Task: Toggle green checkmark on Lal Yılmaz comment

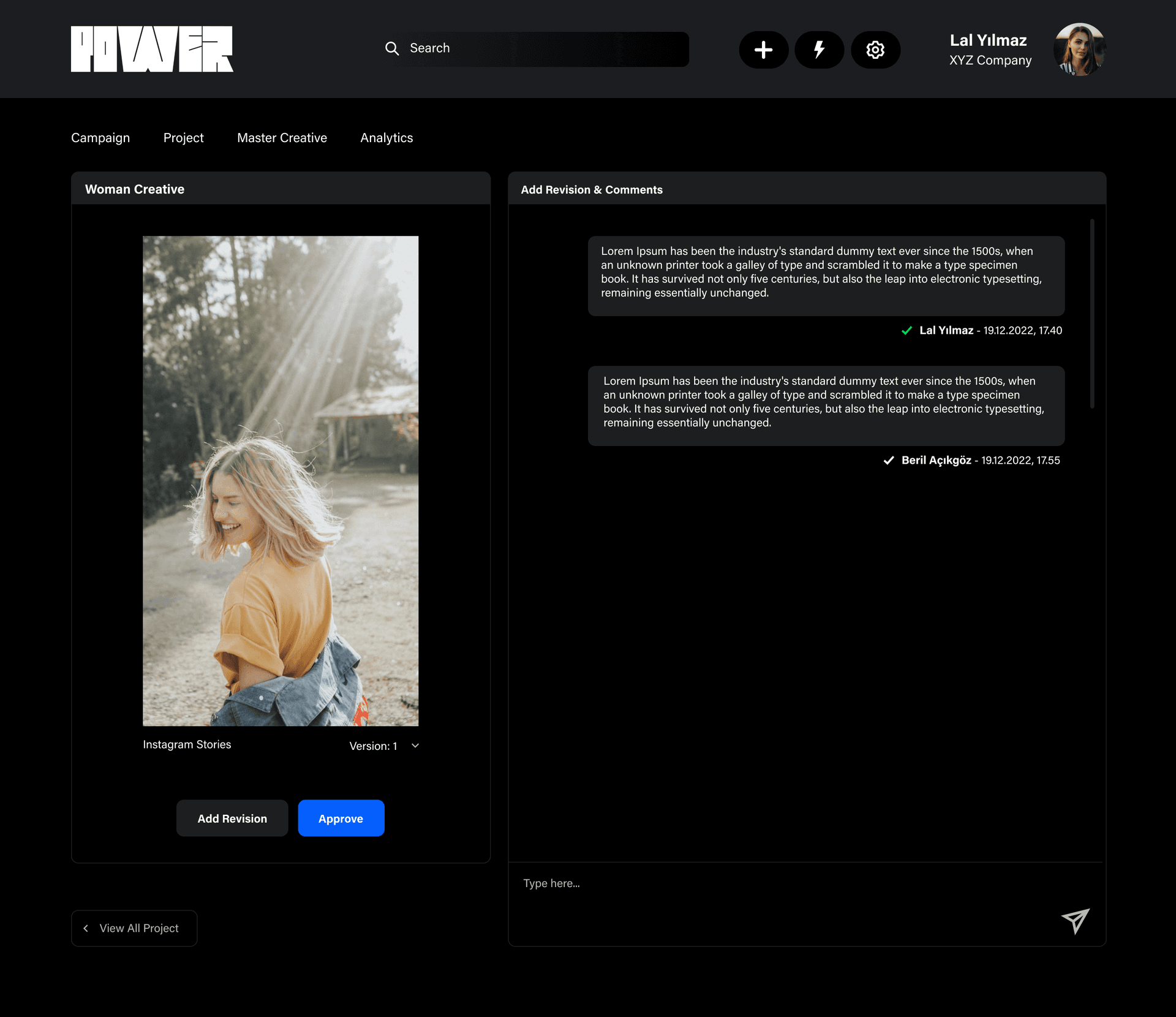Action: [907, 331]
